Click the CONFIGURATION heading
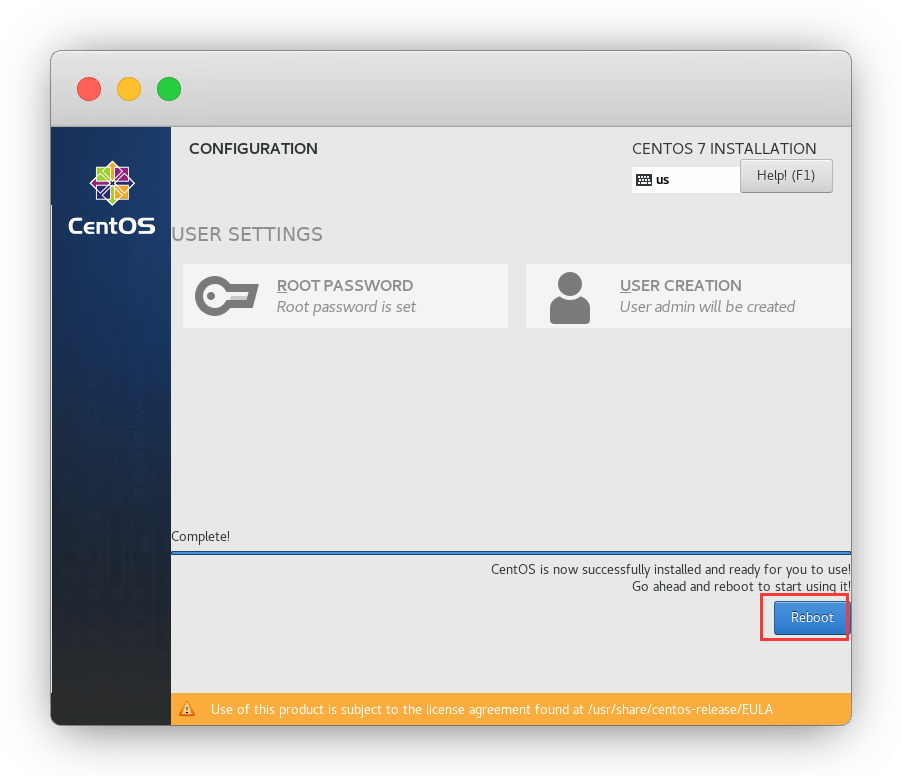 (x=253, y=149)
